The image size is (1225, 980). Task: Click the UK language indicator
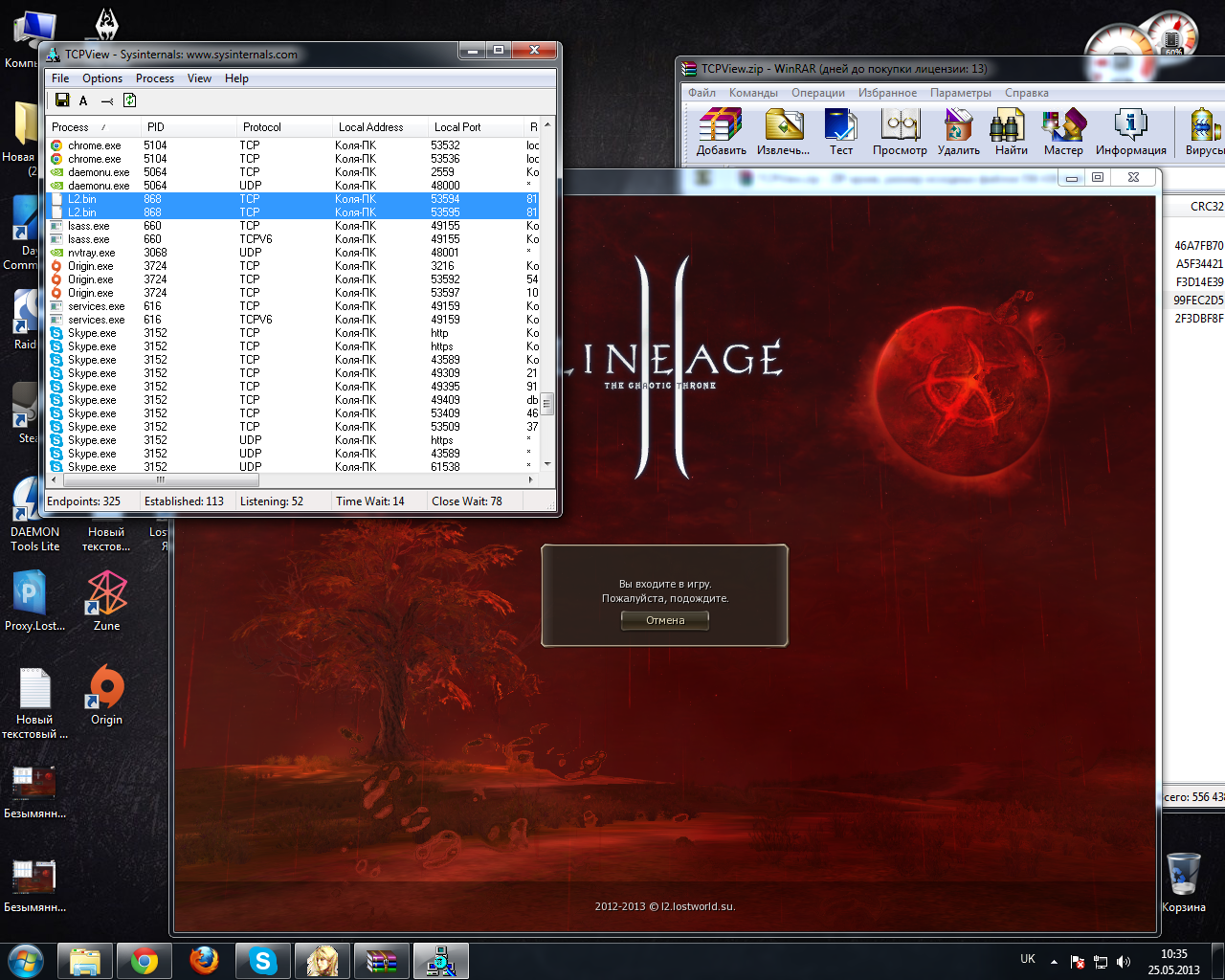[1028, 959]
